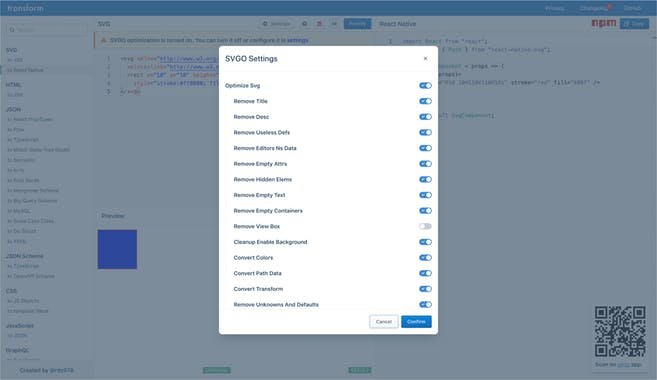Copy the React Native output code
657x380 pixels.
tap(634, 24)
